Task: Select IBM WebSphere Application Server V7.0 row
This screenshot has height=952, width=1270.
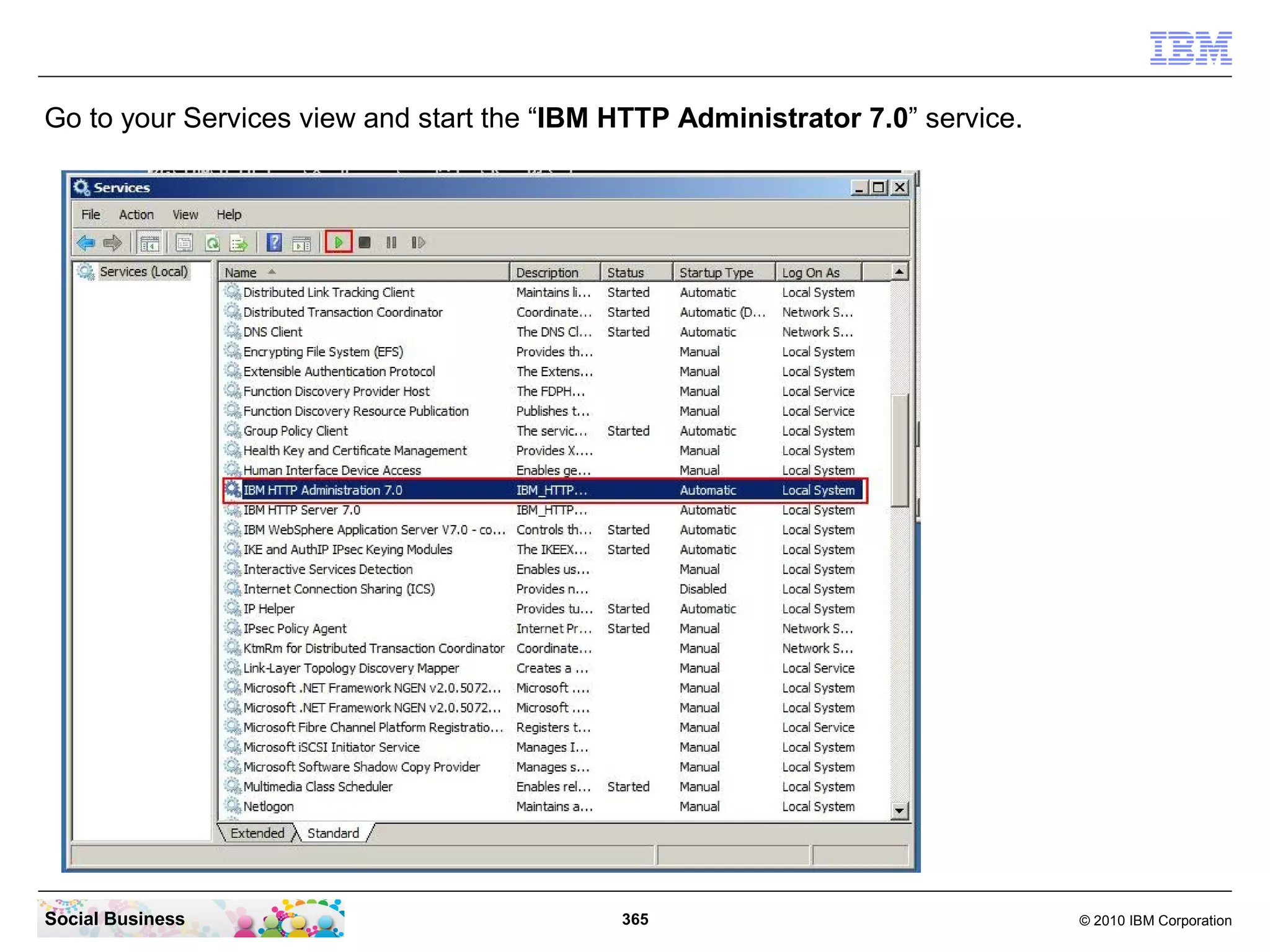Action: tap(543, 529)
